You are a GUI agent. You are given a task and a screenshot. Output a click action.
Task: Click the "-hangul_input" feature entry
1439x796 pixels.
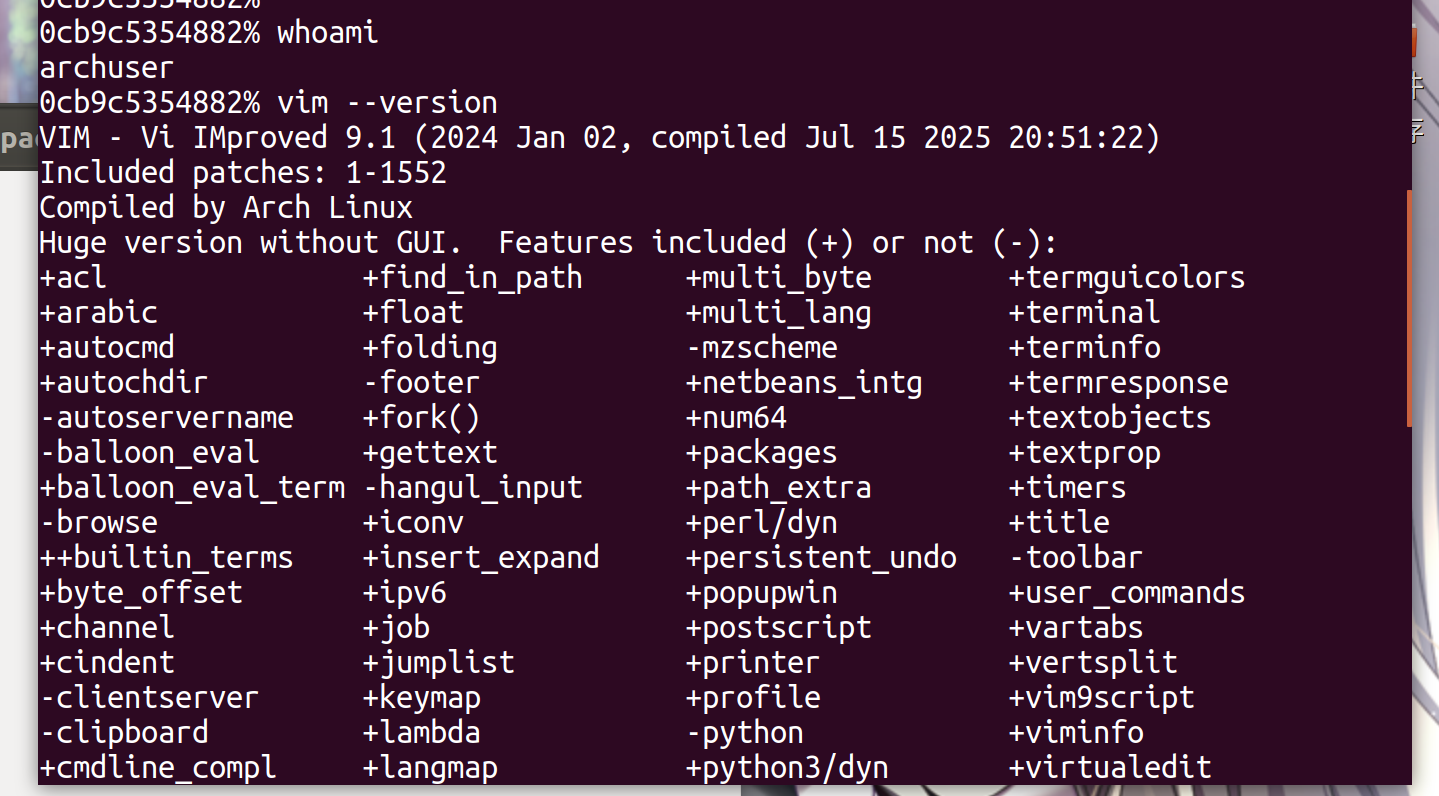(x=472, y=488)
